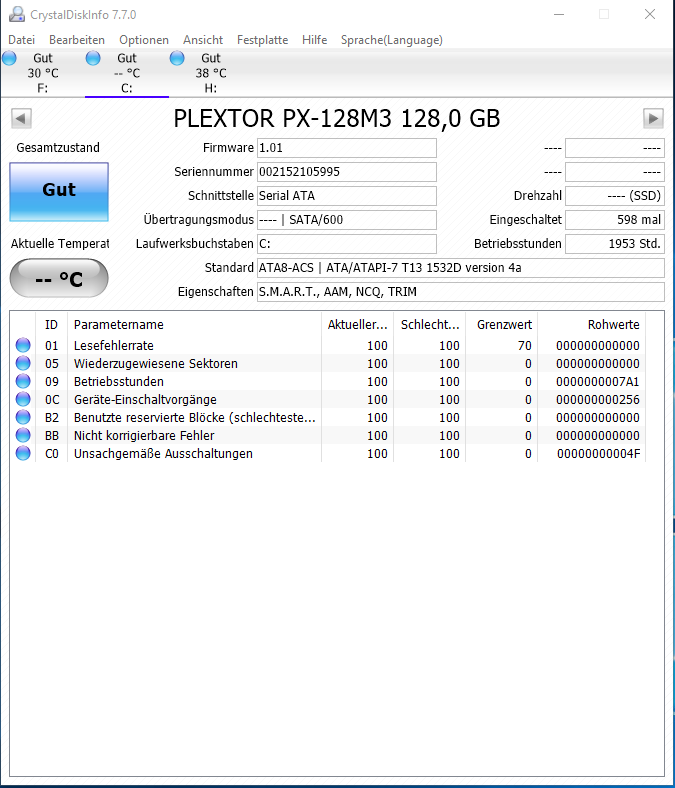Click the Seriennummer field
Viewport: 675px width, 788px height.
coord(347,172)
